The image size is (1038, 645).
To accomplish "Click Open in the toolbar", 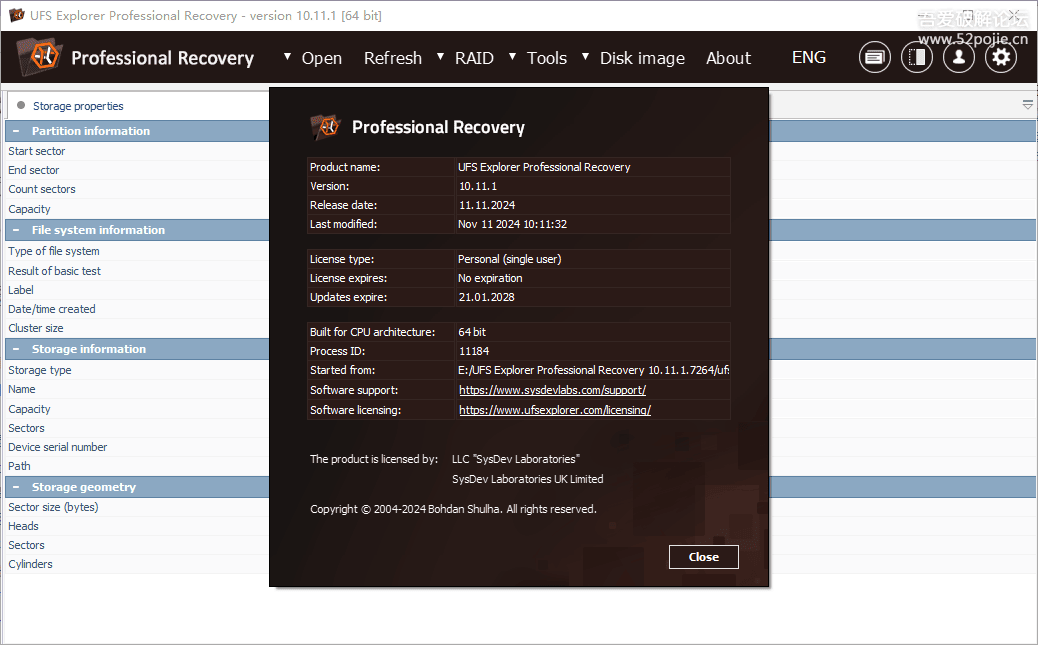I will point(322,58).
